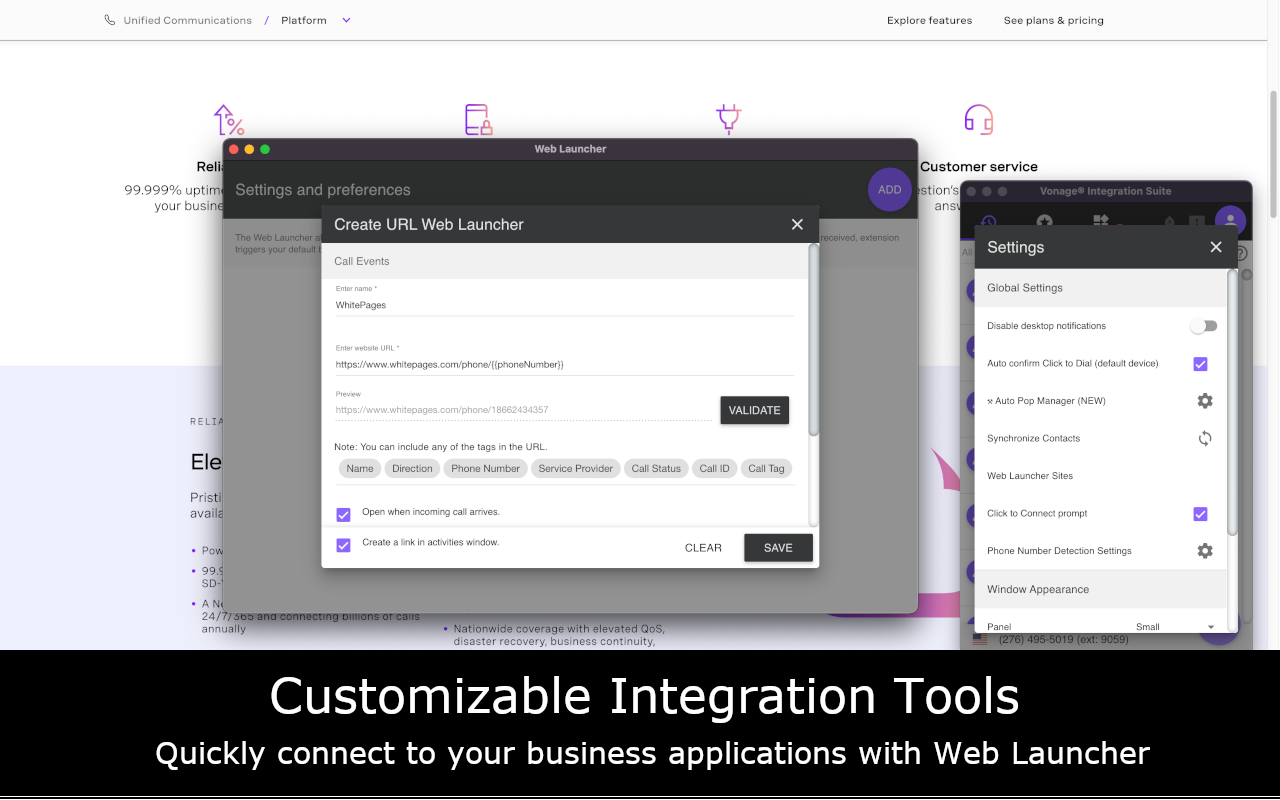
Task: Click the Web Launcher dialog scrollbar
Action: pos(813,340)
